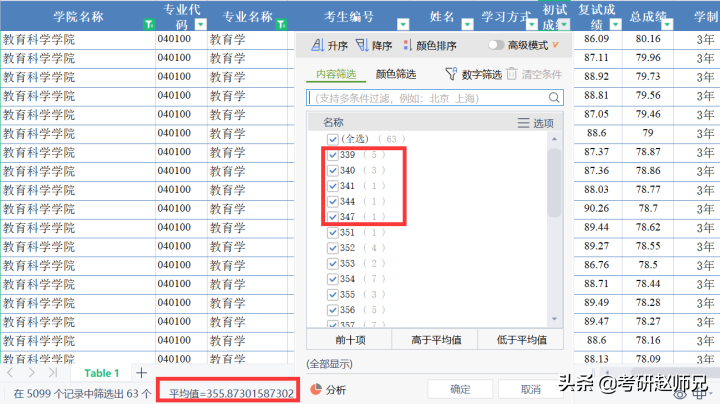This screenshot has height=404, width=720.
Task: Click filter list scroll up arrow
Action: [x=554, y=139]
